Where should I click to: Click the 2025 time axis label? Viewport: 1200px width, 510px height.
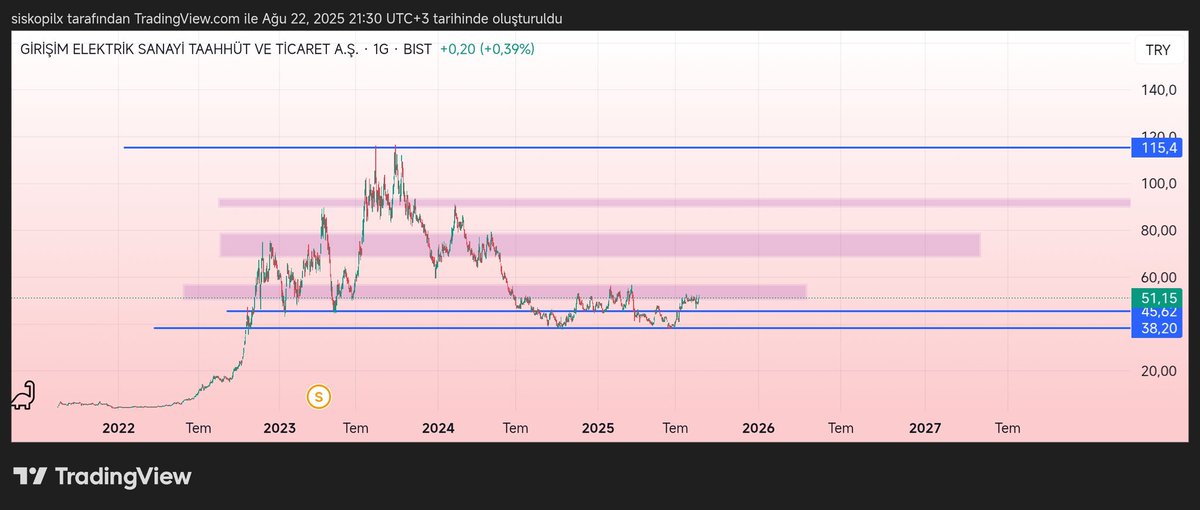coord(597,428)
